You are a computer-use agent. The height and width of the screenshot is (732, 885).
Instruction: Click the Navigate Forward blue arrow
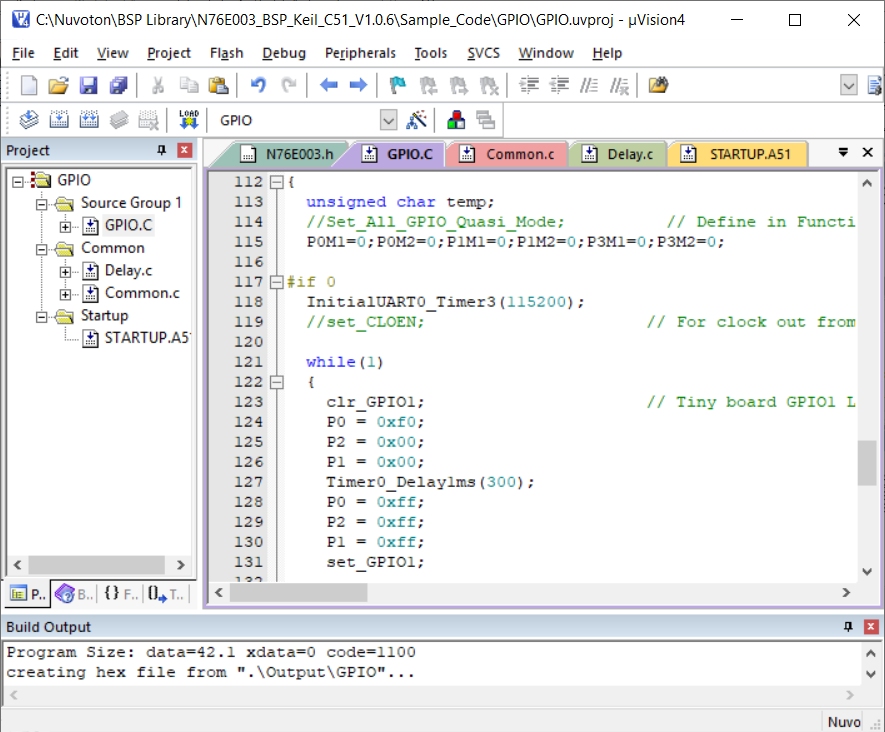(357, 86)
